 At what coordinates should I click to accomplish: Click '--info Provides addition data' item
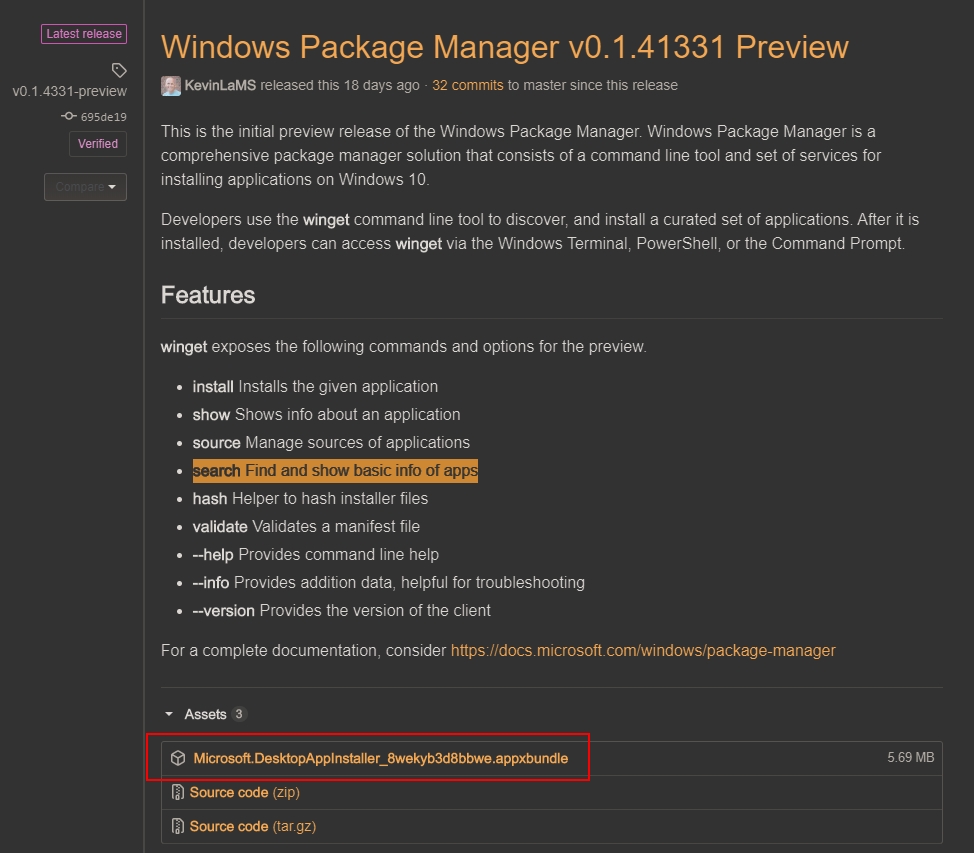pyautogui.click(x=389, y=582)
